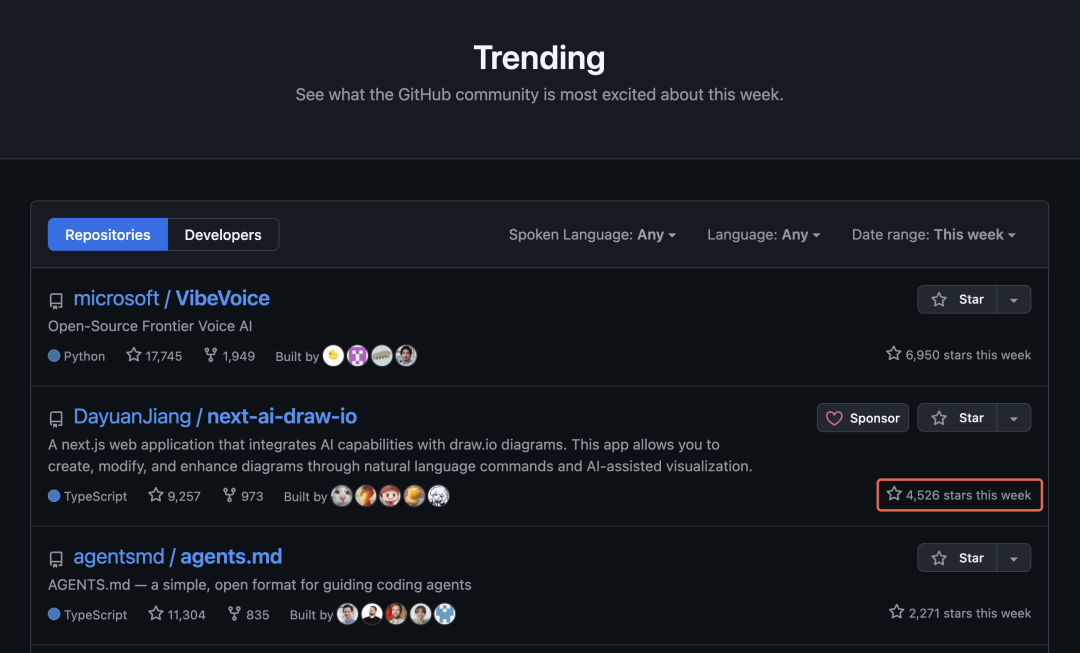Click the fork icon showing 1,949 forks
The width and height of the screenshot is (1080, 653).
[x=210, y=355]
